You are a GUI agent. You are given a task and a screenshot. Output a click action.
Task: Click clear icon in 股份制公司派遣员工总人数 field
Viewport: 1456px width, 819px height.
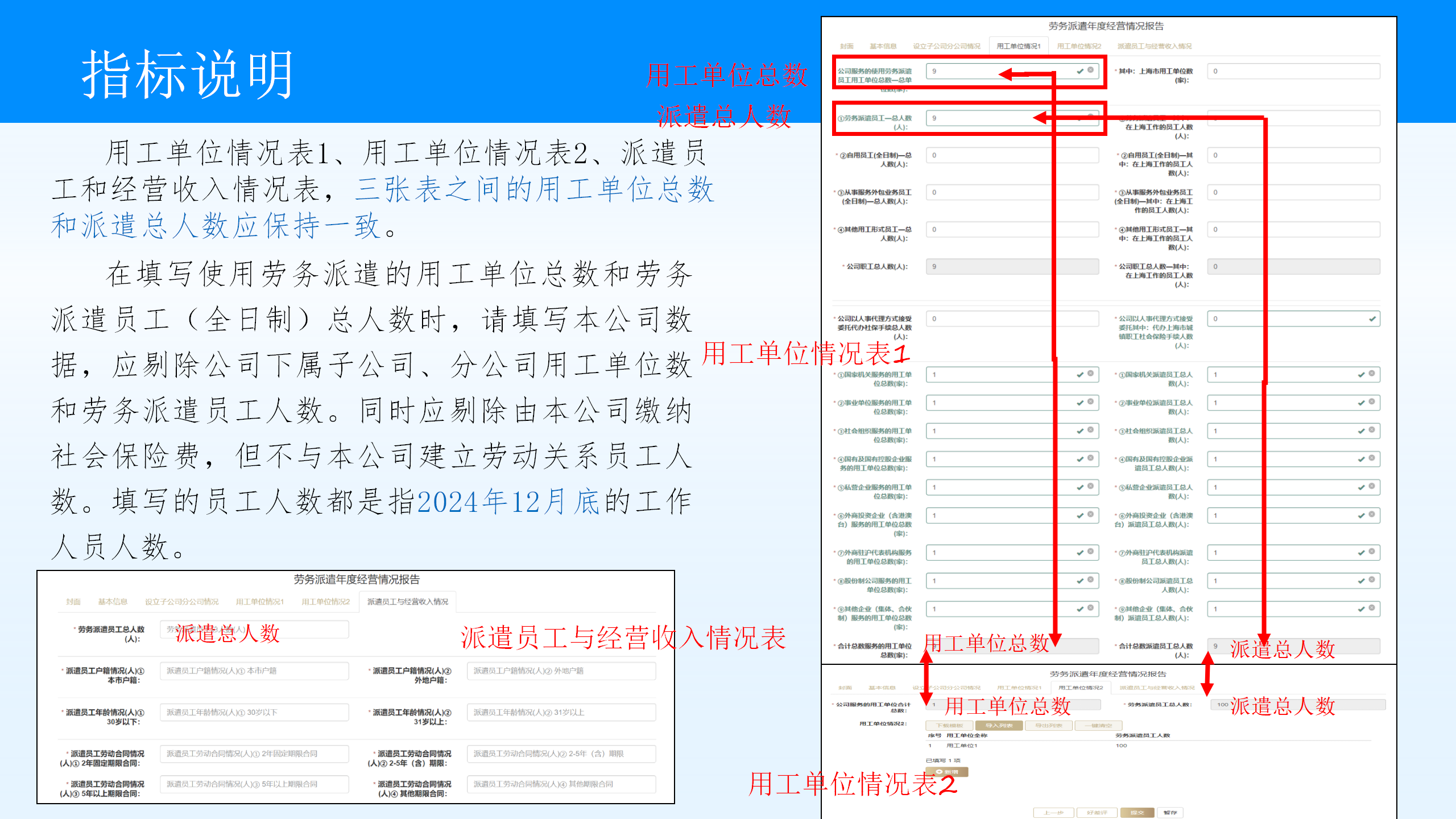(x=1372, y=580)
